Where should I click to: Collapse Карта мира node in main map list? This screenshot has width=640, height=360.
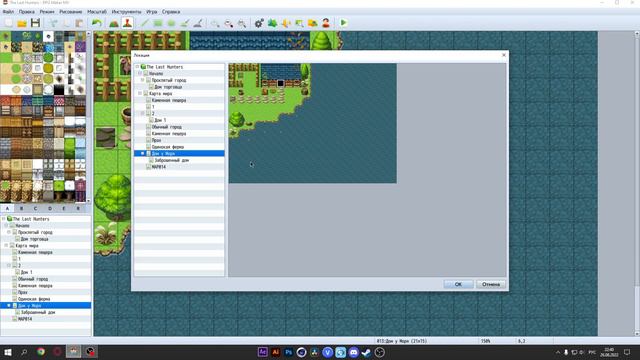(6, 245)
